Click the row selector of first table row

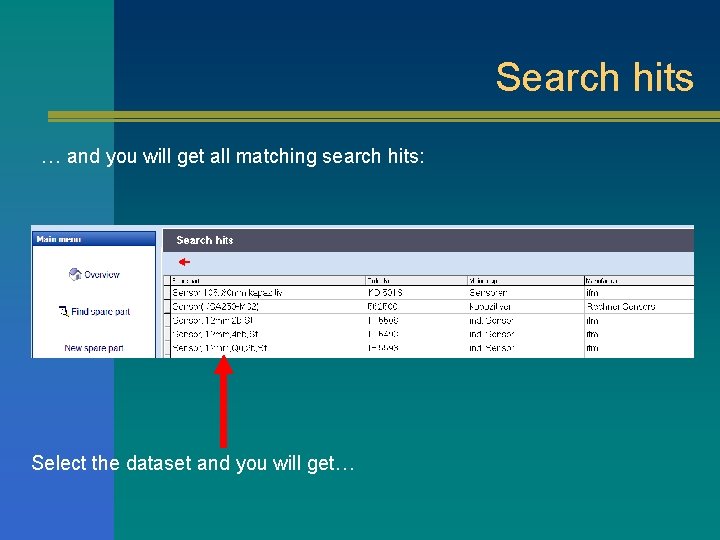pyautogui.click(x=167, y=292)
